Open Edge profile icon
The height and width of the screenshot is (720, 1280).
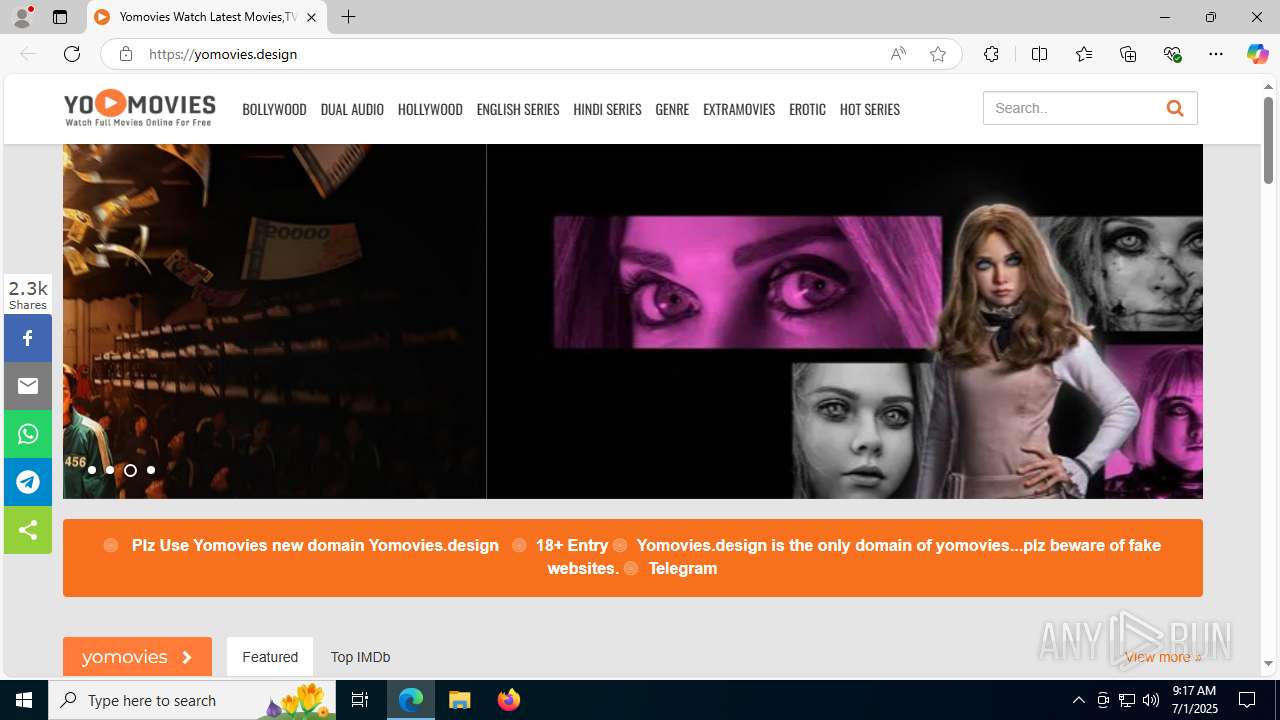pyautogui.click(x=22, y=17)
